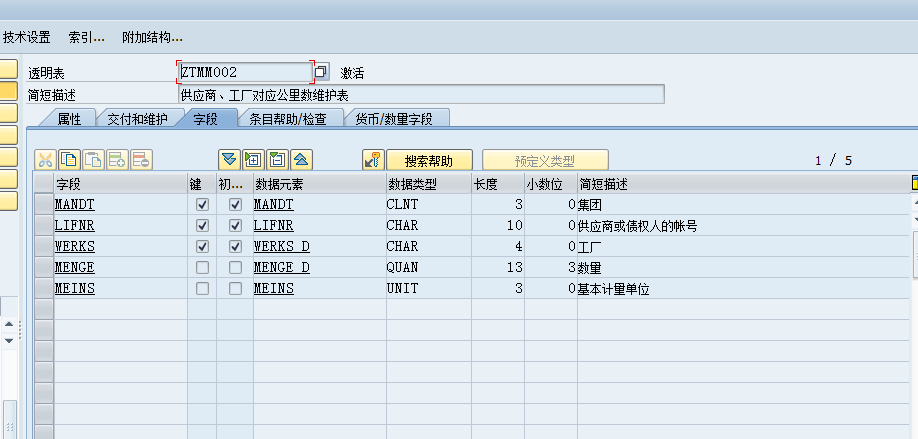Viewport: 918px width, 439px height.
Task: Open MENGE_D data element link
Action: (x=282, y=267)
